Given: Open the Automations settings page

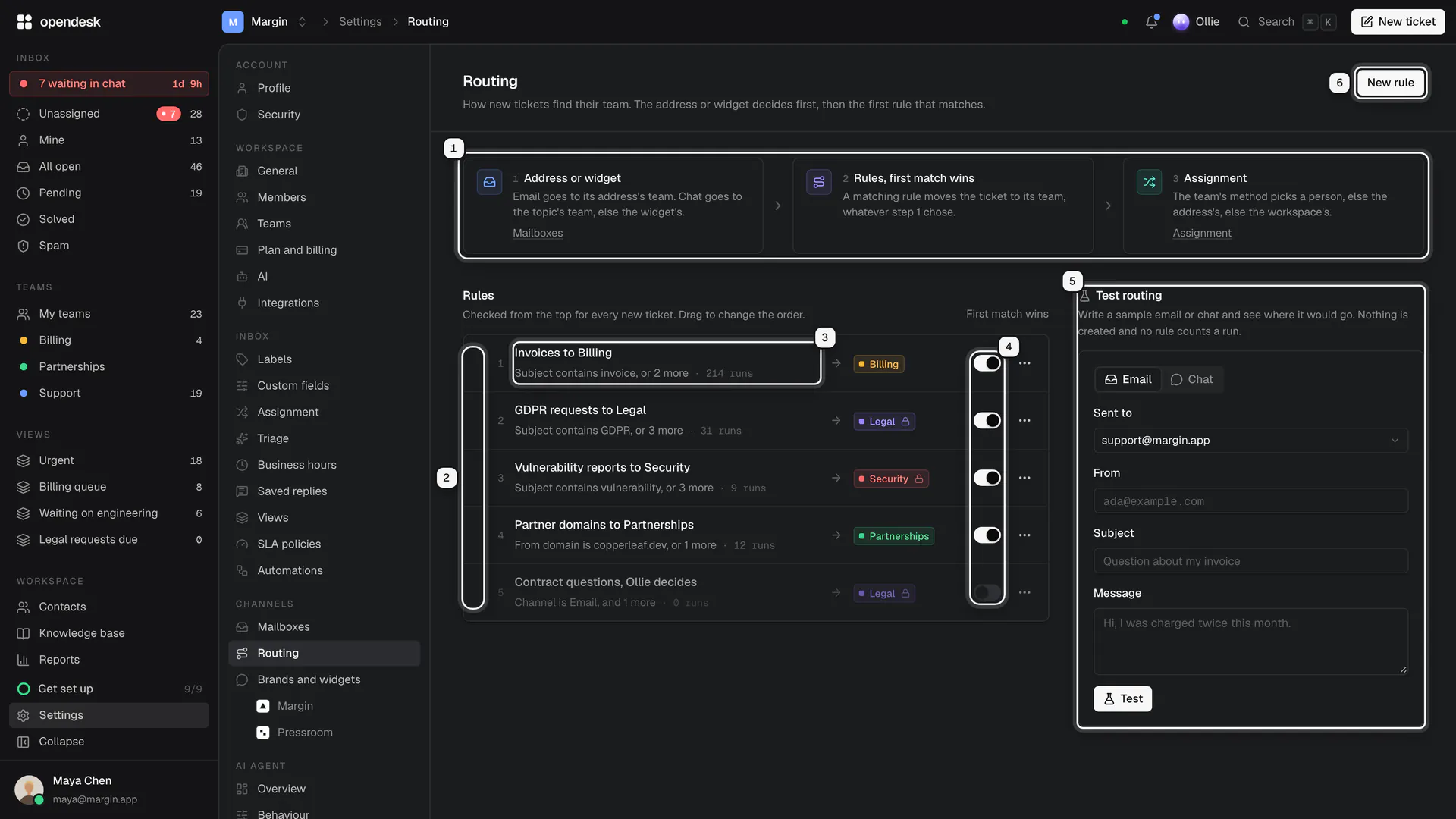Looking at the screenshot, I should point(324,570).
